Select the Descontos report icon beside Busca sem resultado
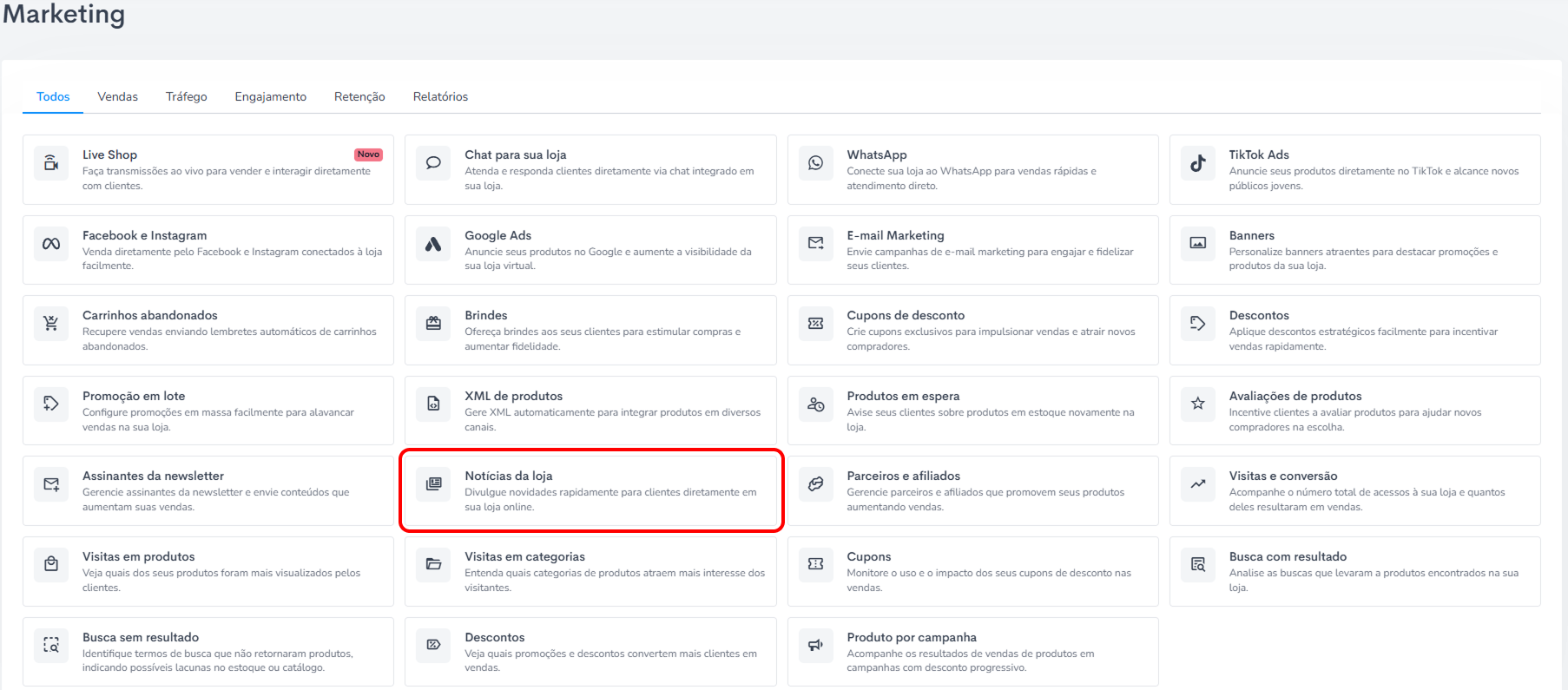 (x=433, y=645)
